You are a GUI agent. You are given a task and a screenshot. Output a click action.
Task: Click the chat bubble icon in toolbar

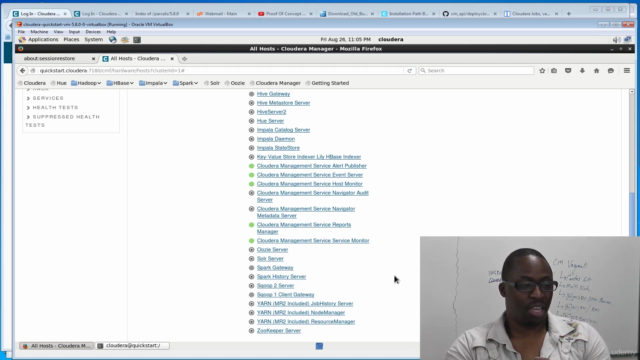pyautogui.click(x=611, y=71)
